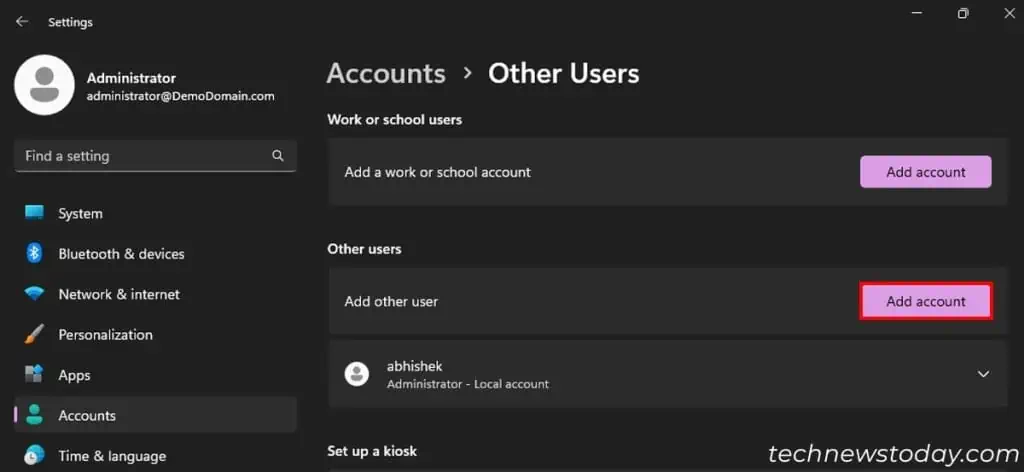Open the System settings page

80,213
